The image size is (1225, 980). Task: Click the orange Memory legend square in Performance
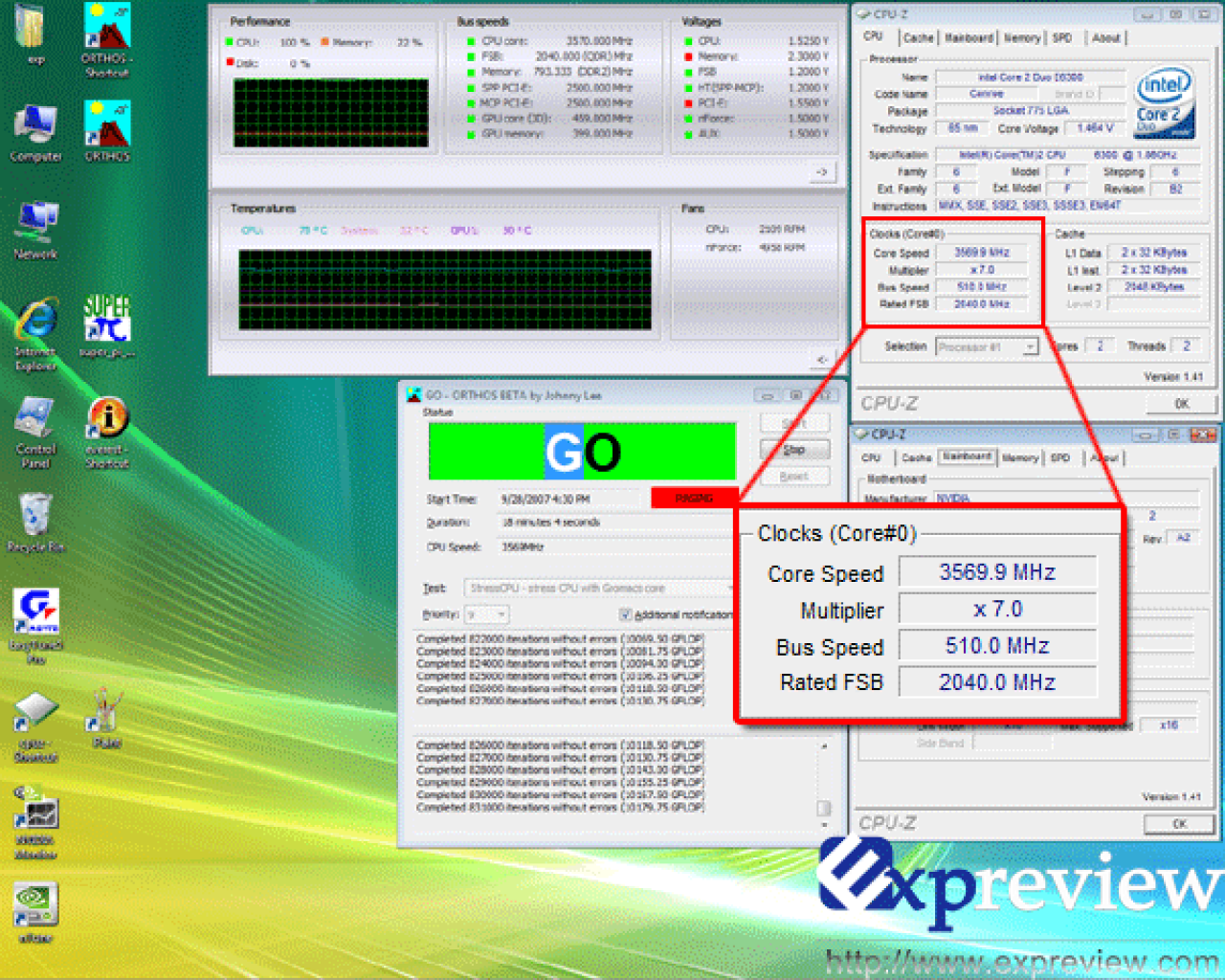325,42
